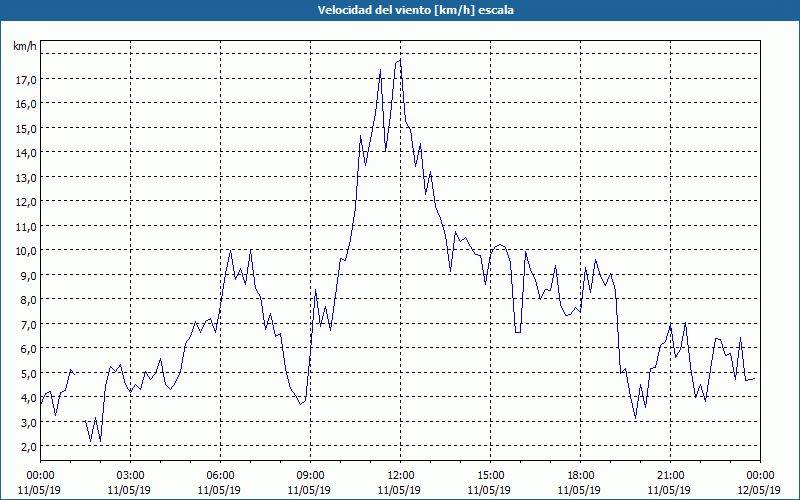The image size is (800, 500).
Task: Click the 15,0 y-axis label
Action: click(x=26, y=128)
